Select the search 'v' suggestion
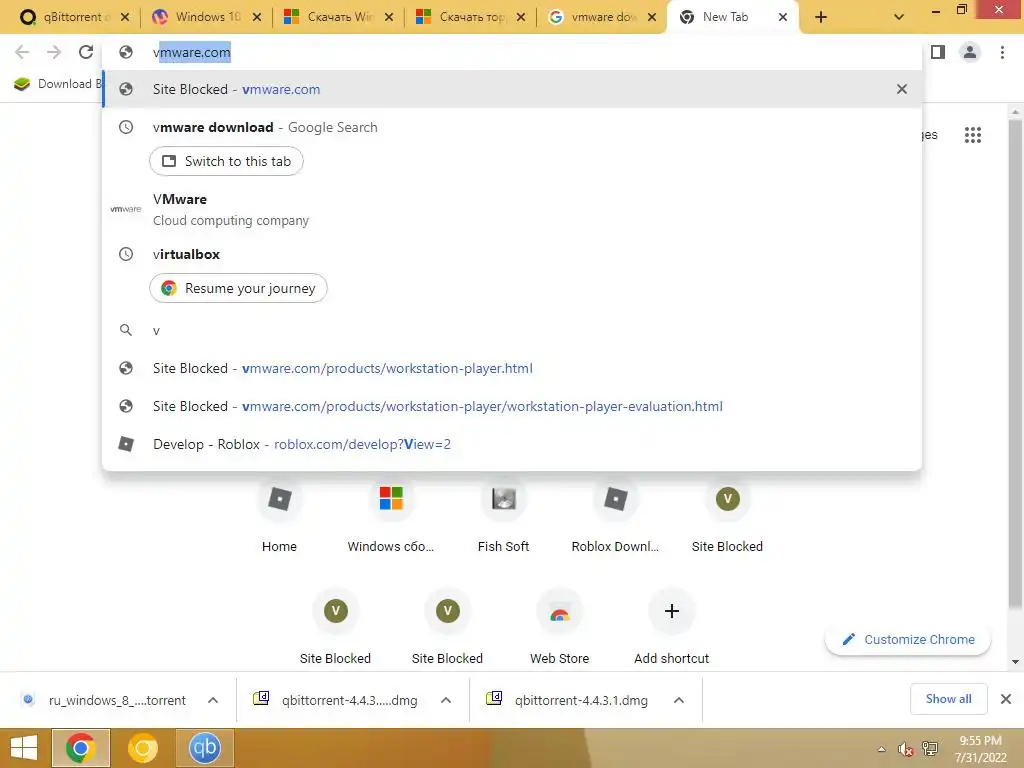The image size is (1024, 768). point(512,330)
